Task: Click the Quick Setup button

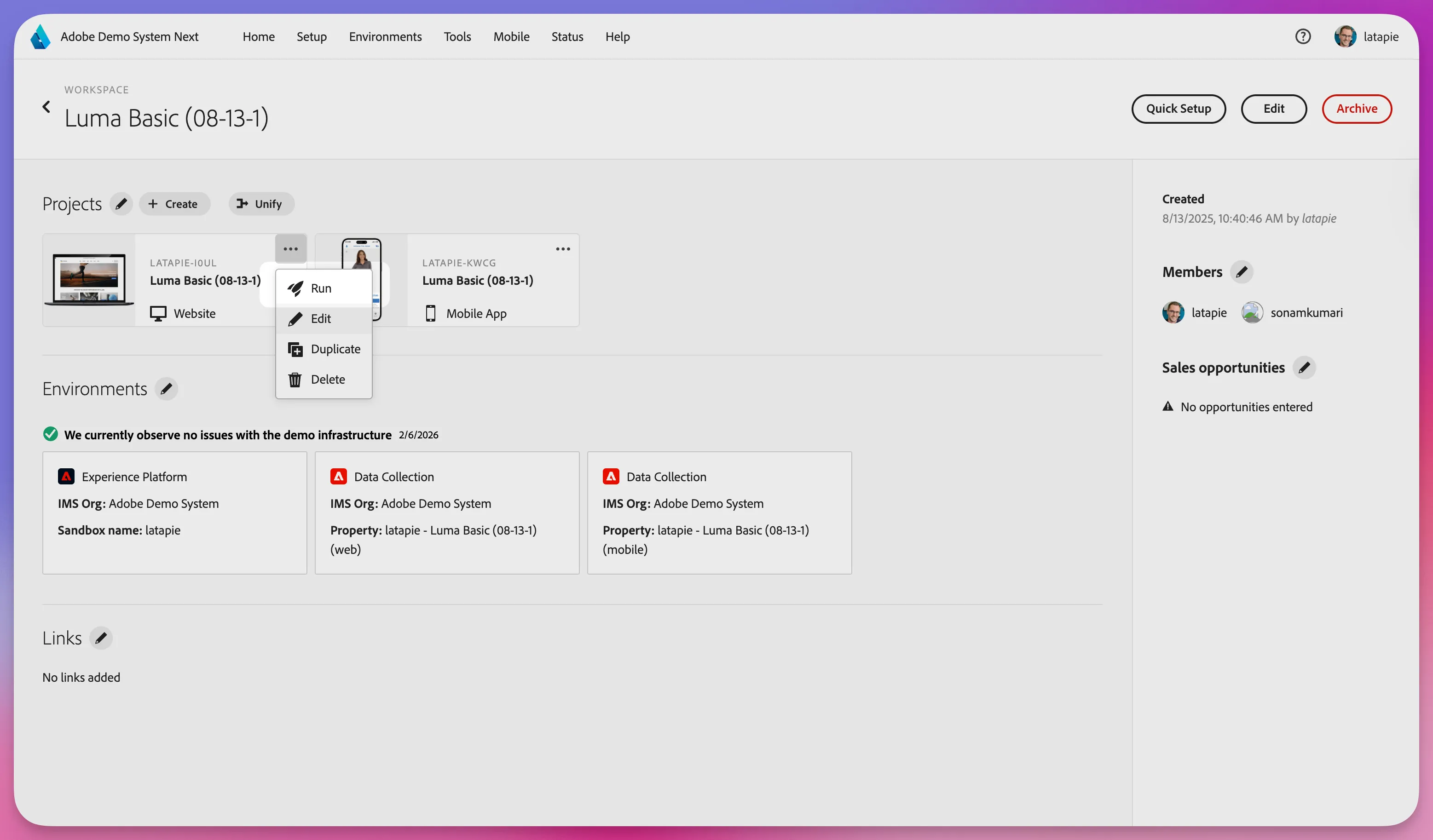Action: tap(1178, 109)
